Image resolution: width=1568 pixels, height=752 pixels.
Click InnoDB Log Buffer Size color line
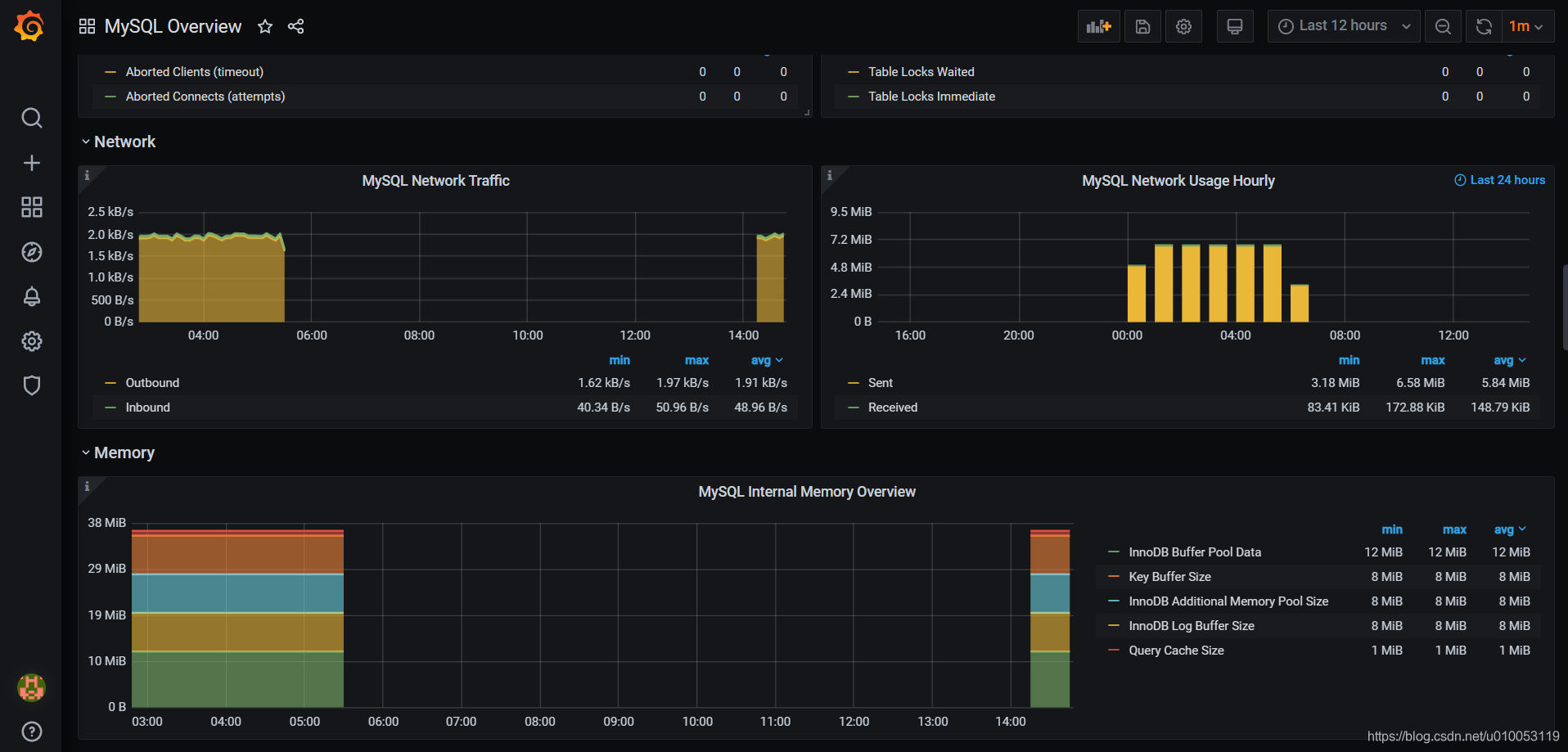click(x=1113, y=626)
